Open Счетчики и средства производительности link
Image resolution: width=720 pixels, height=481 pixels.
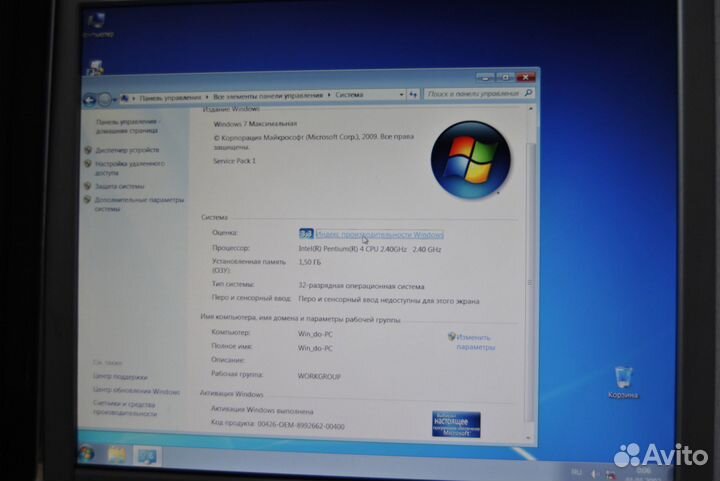(x=124, y=408)
